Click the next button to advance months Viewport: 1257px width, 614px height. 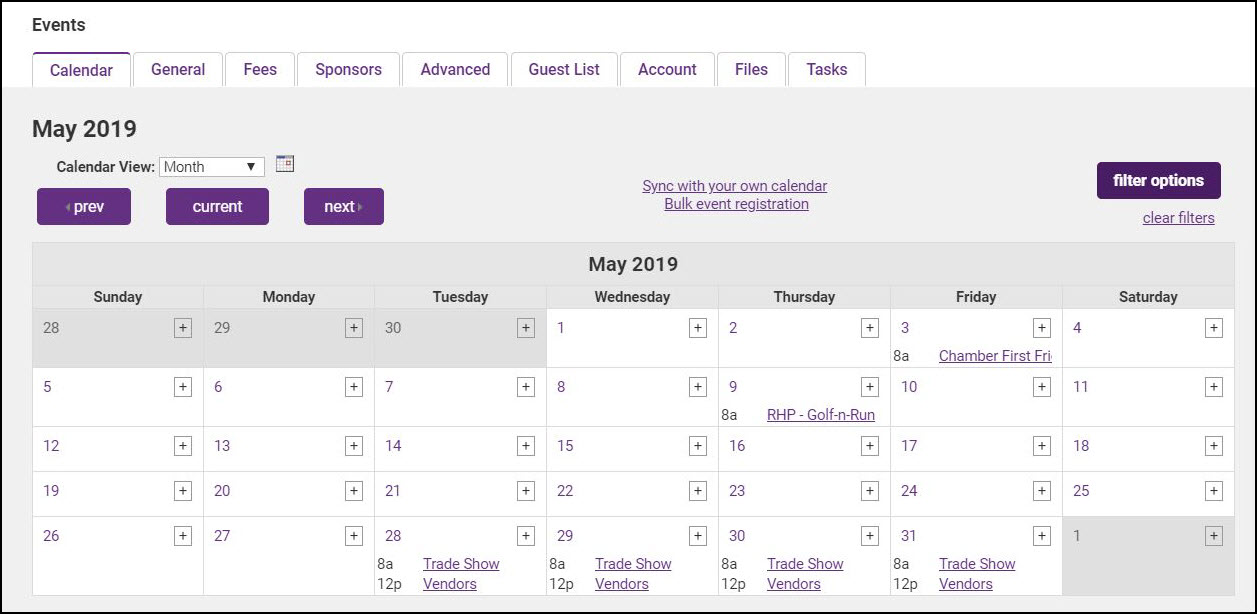tap(344, 206)
